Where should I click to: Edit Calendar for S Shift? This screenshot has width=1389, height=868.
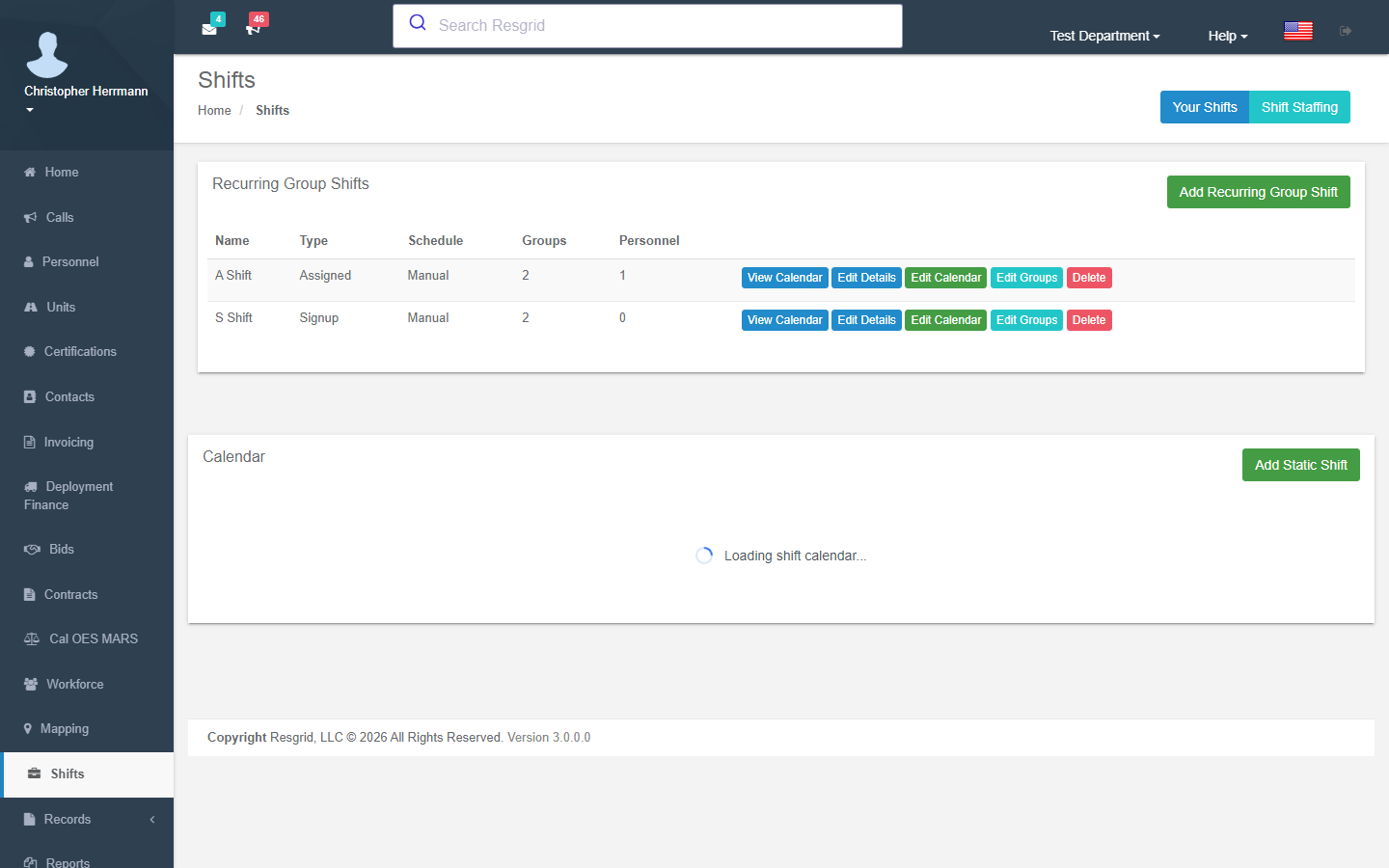[945, 320]
